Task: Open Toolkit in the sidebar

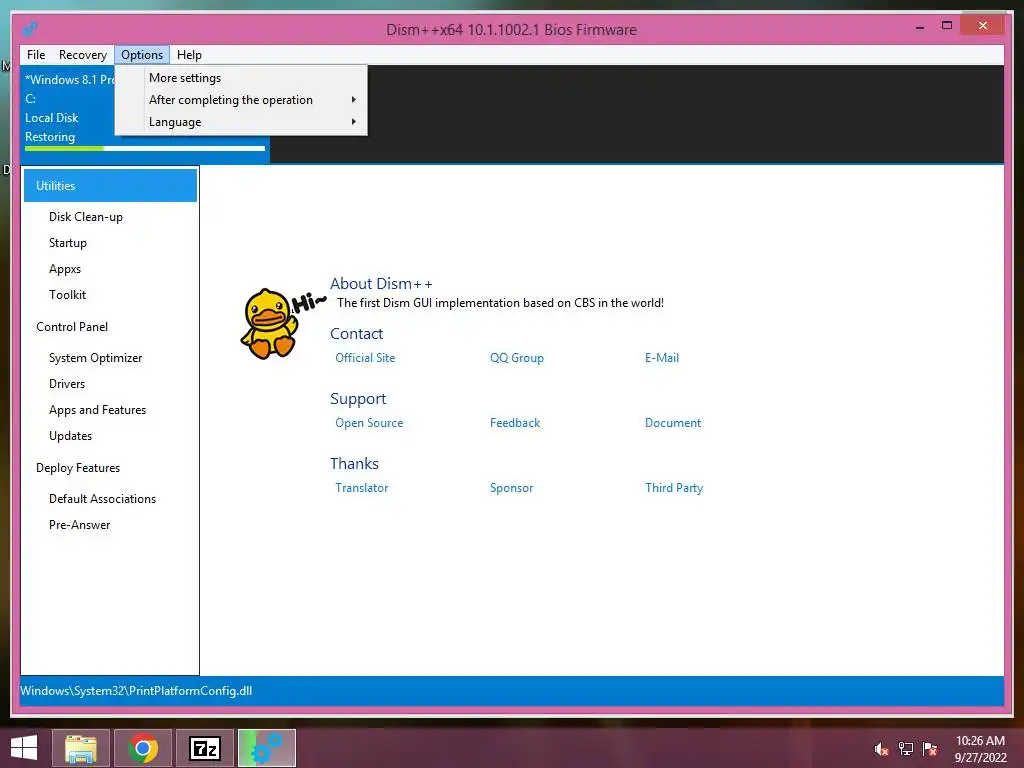Action: [x=67, y=295]
